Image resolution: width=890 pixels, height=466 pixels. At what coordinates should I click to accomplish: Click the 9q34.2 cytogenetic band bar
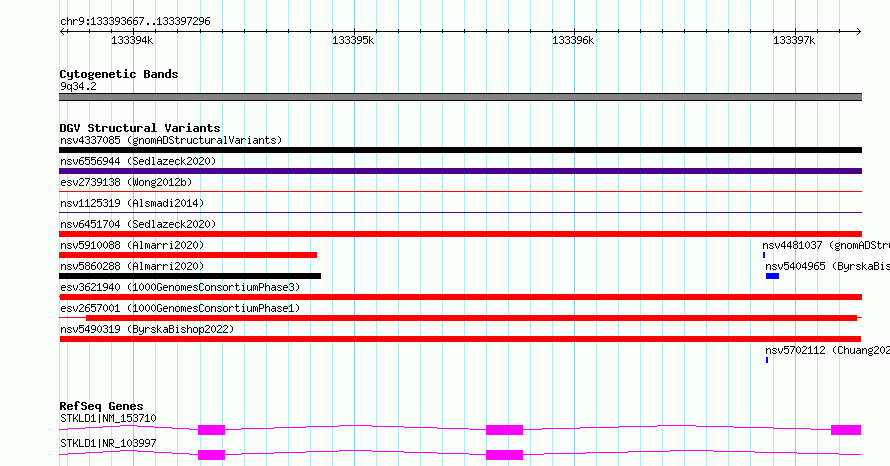click(460, 97)
